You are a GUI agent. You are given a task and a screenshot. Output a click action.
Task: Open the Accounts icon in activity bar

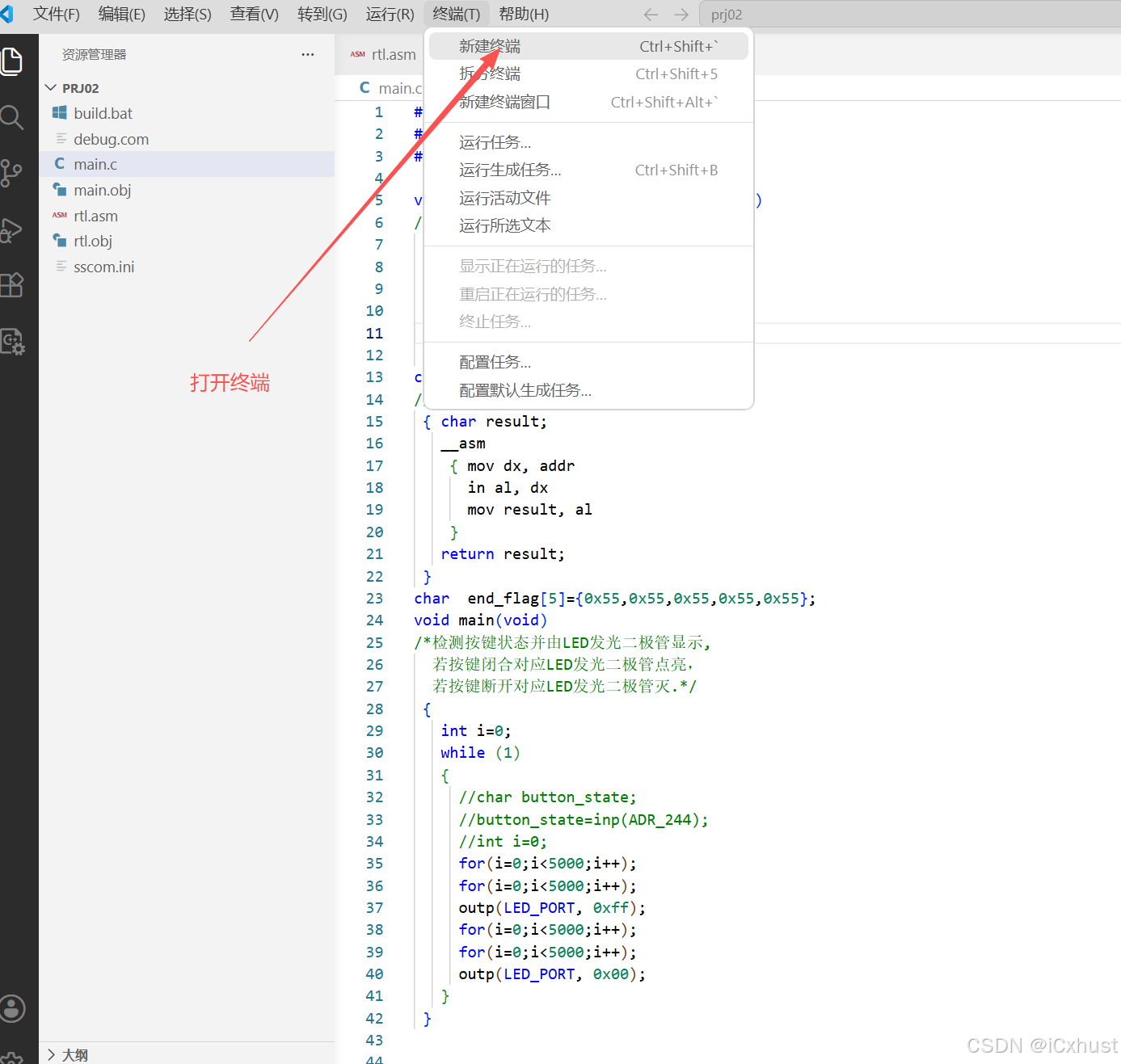[11, 1008]
